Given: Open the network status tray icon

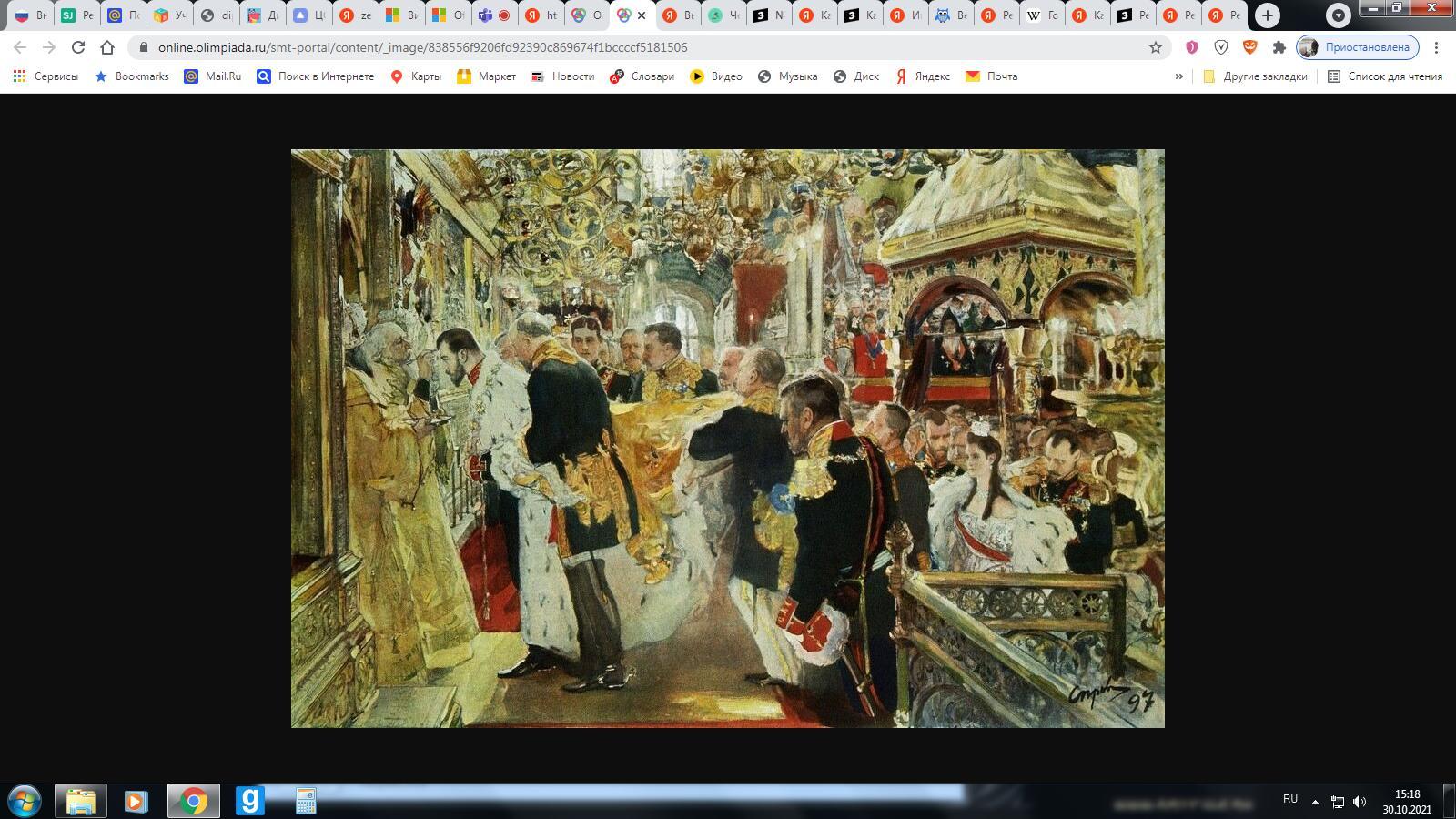Looking at the screenshot, I should point(1338,802).
